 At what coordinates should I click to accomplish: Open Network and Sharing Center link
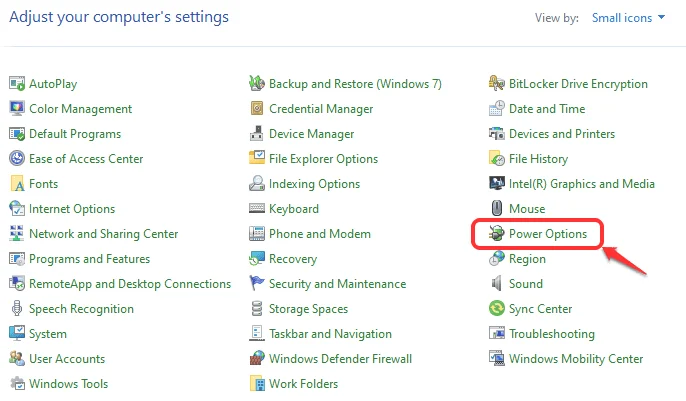coord(103,234)
